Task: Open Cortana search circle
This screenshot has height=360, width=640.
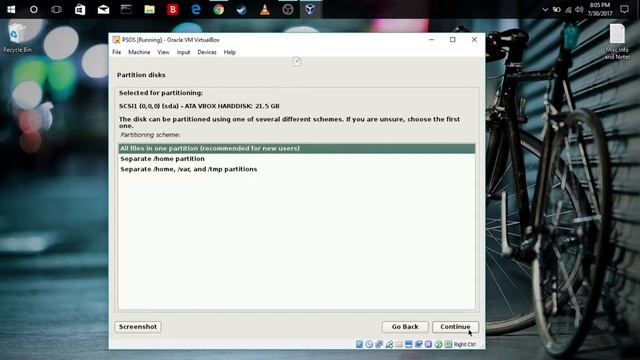Action: 33,9
